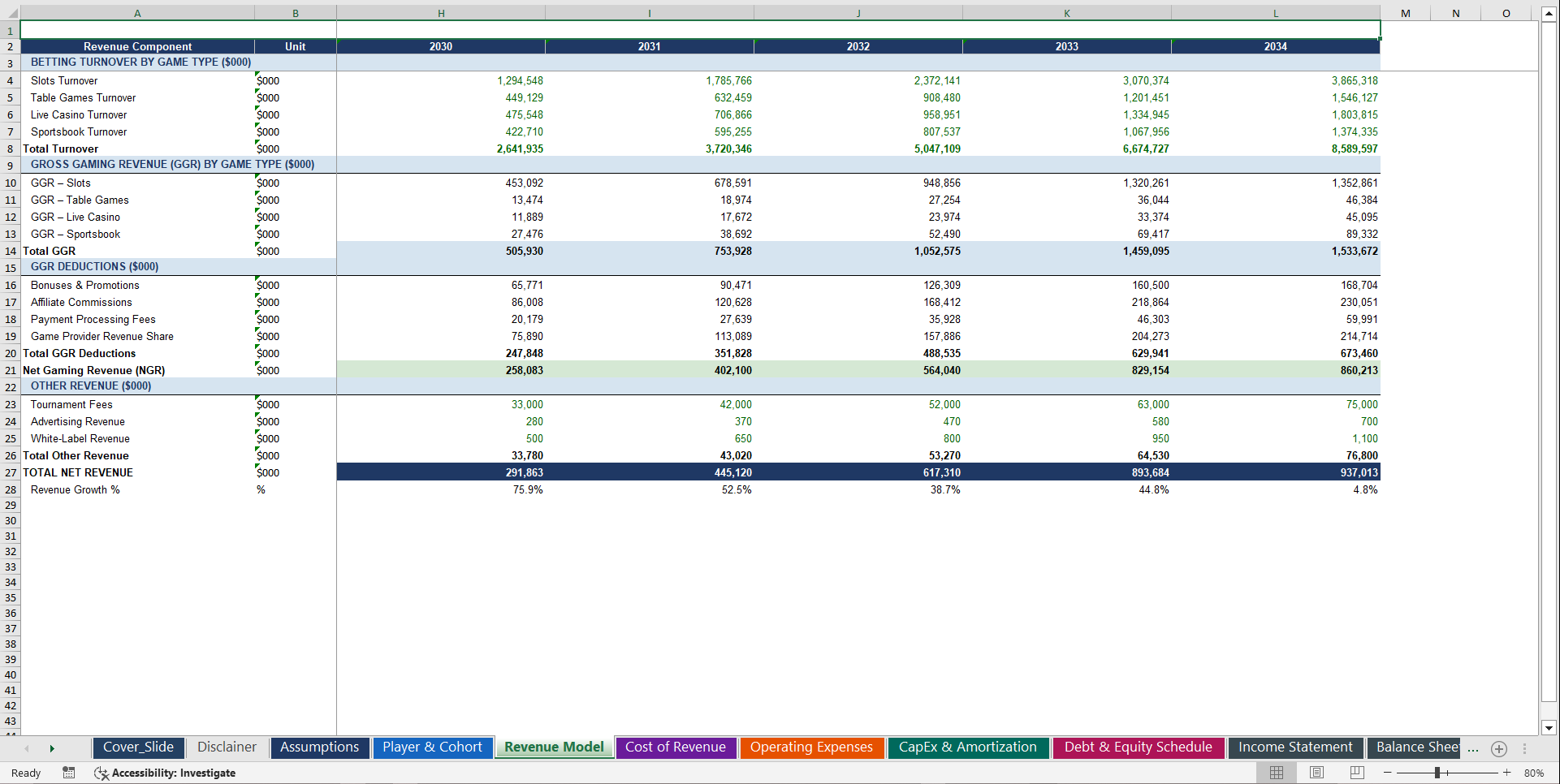This screenshot has height=784, width=1560.
Task: Click the 80% zoom level indicator
Action: click(x=1533, y=773)
